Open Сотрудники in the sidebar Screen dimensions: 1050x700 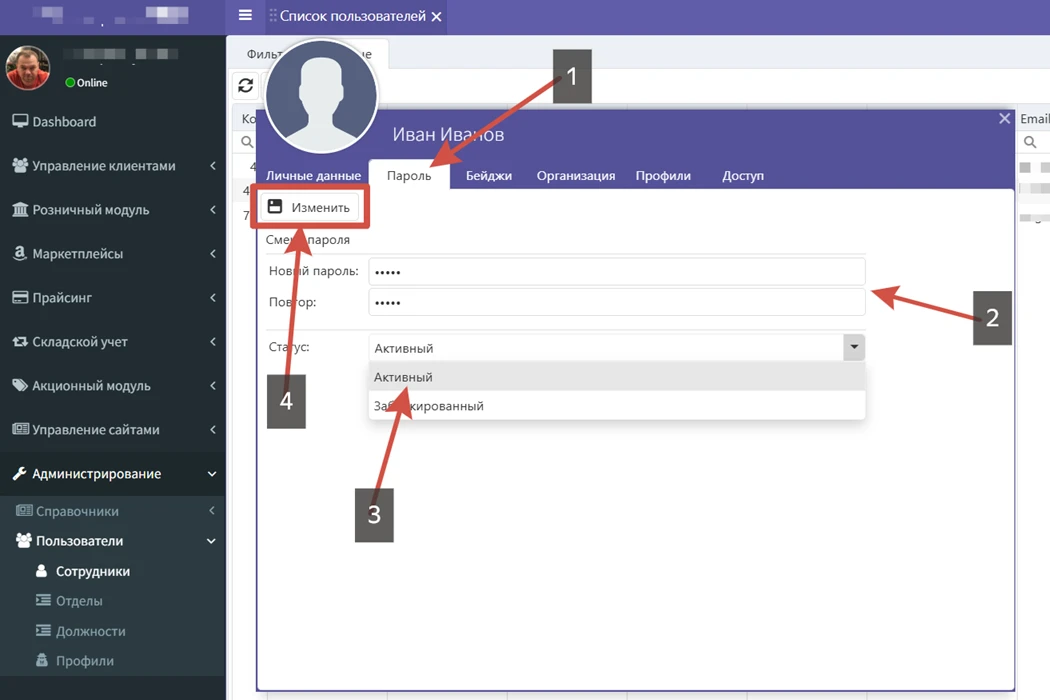click(x=92, y=572)
